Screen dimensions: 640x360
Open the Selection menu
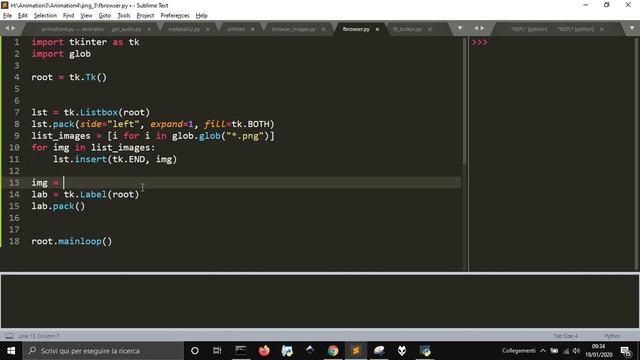45,16
